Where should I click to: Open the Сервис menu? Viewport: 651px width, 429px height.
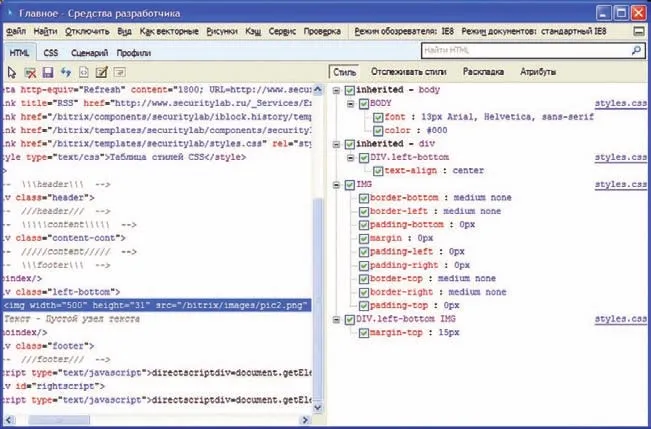click(282, 32)
